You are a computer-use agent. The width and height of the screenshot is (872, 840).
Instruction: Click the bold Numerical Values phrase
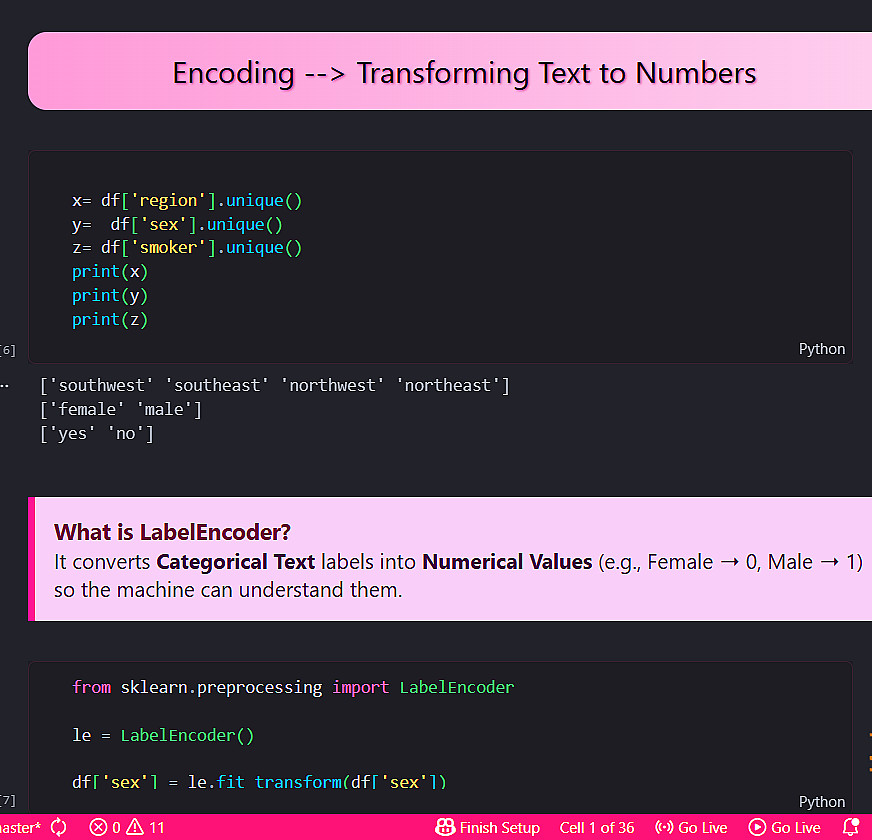507,562
